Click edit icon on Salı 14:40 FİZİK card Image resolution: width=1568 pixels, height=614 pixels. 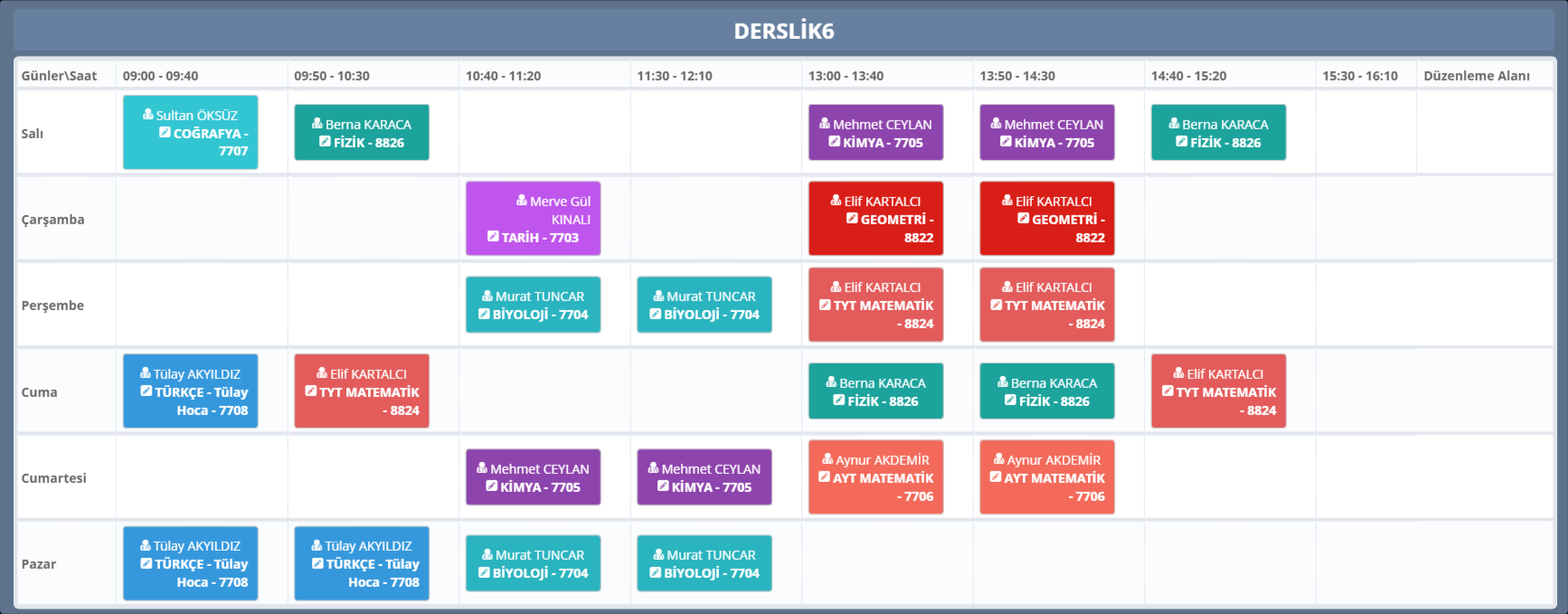click(x=1181, y=141)
